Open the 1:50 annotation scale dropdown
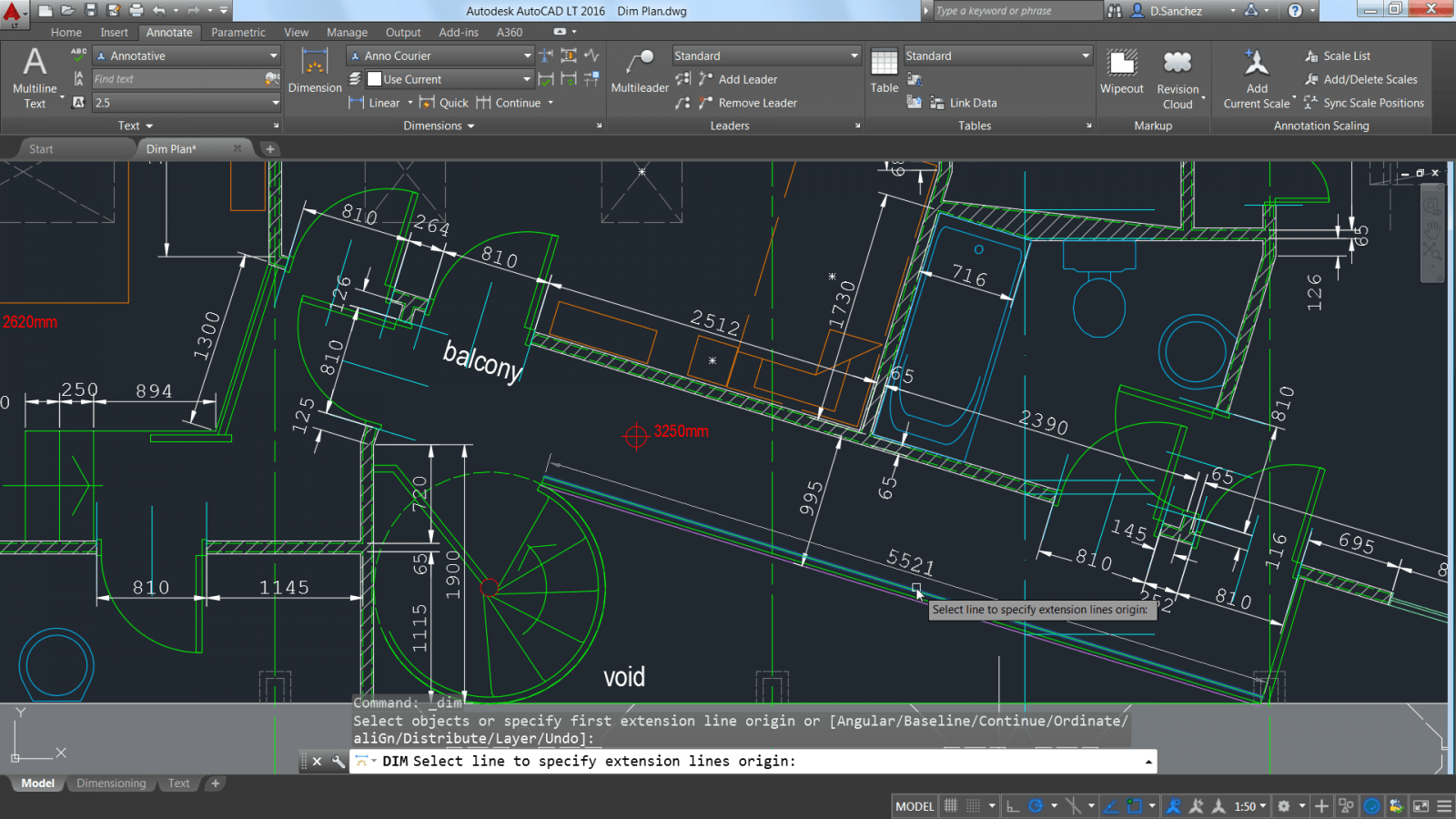This screenshot has height=819, width=1456. coord(1248,805)
